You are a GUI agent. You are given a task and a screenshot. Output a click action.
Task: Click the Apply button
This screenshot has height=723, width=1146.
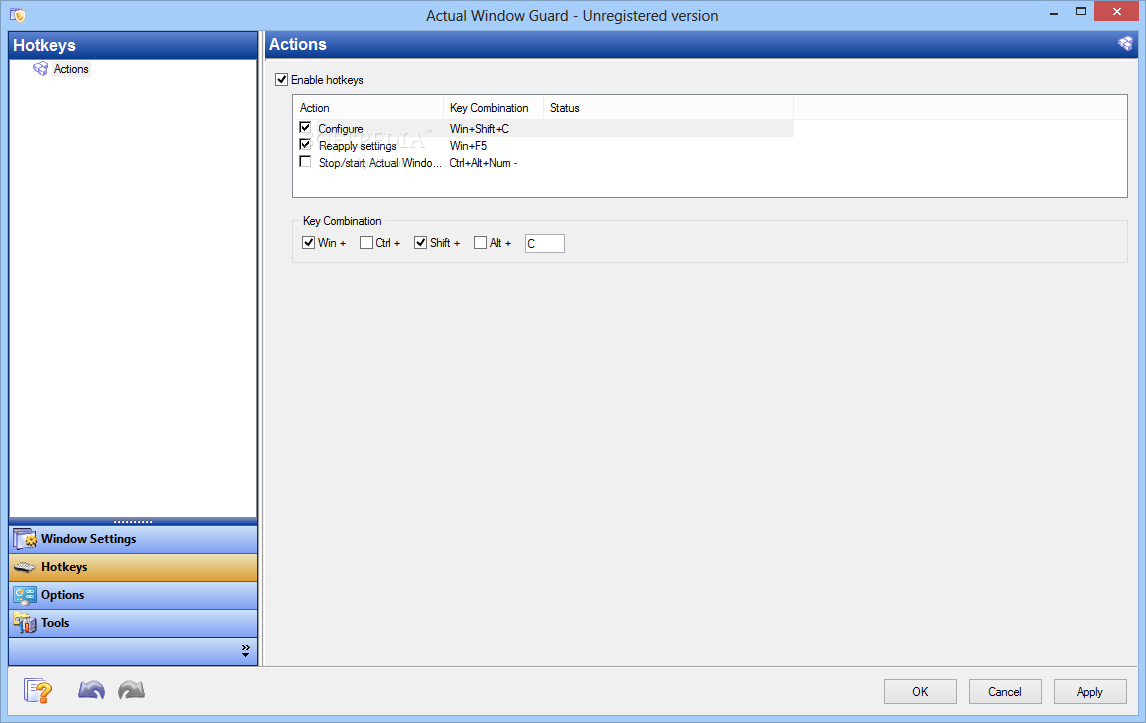(x=1090, y=692)
